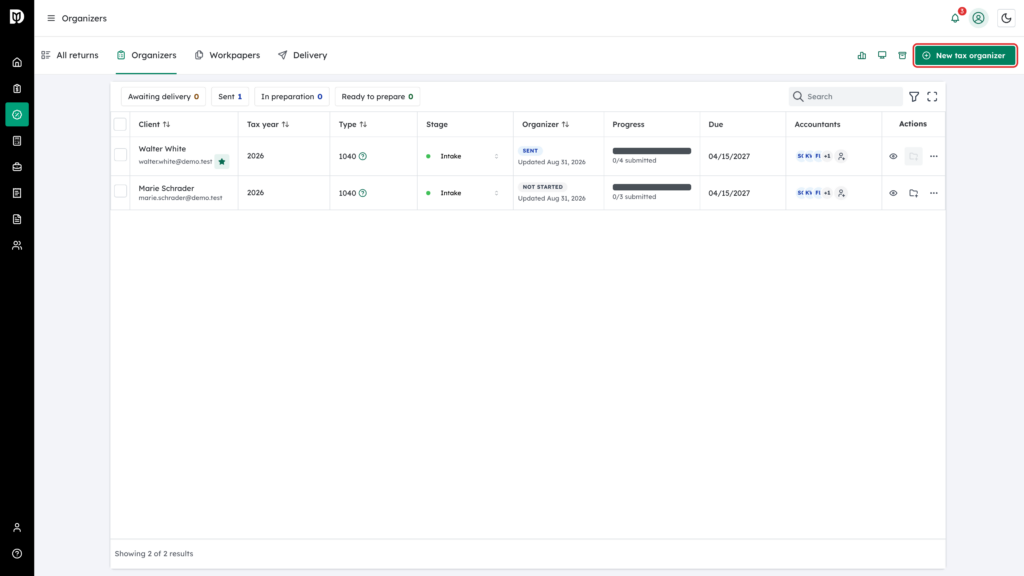Screen dimensions: 1024x576
Task: Click the 1040 help icon in Walter White row
Action: (x=363, y=156)
